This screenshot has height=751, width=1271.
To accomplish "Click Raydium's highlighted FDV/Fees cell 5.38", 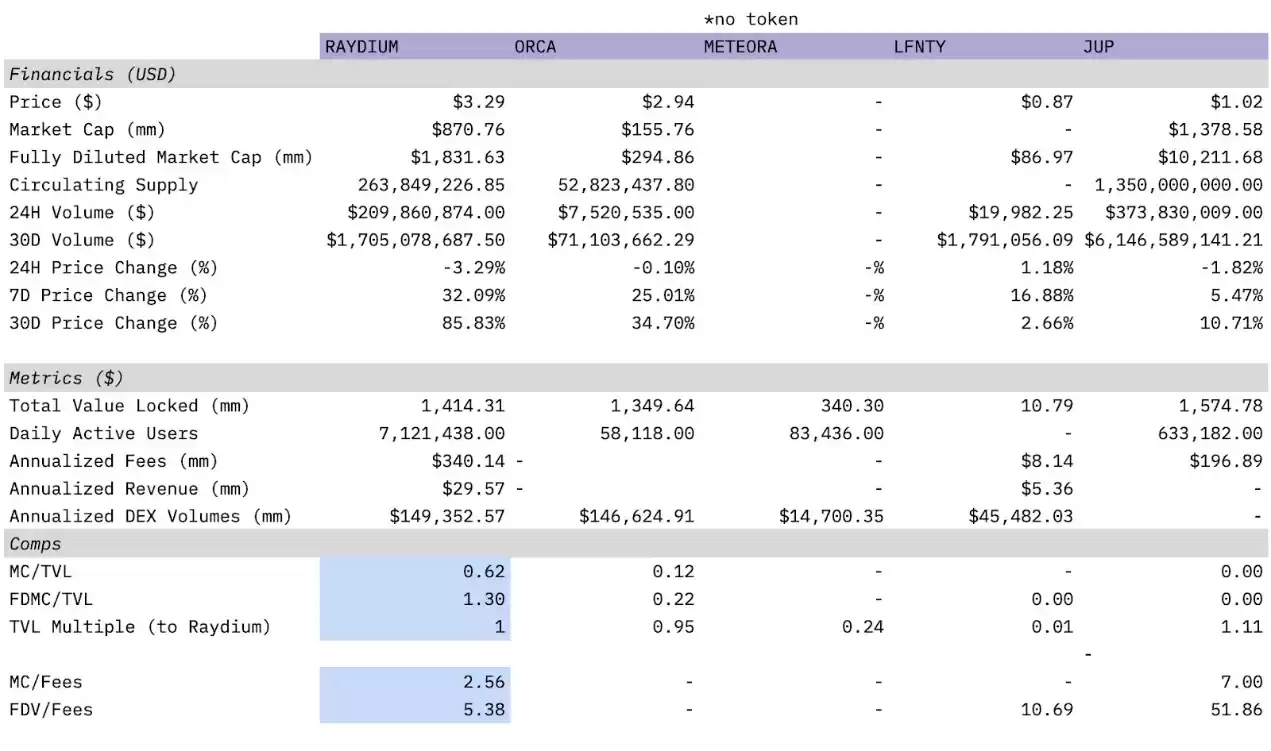I will click(483, 710).
